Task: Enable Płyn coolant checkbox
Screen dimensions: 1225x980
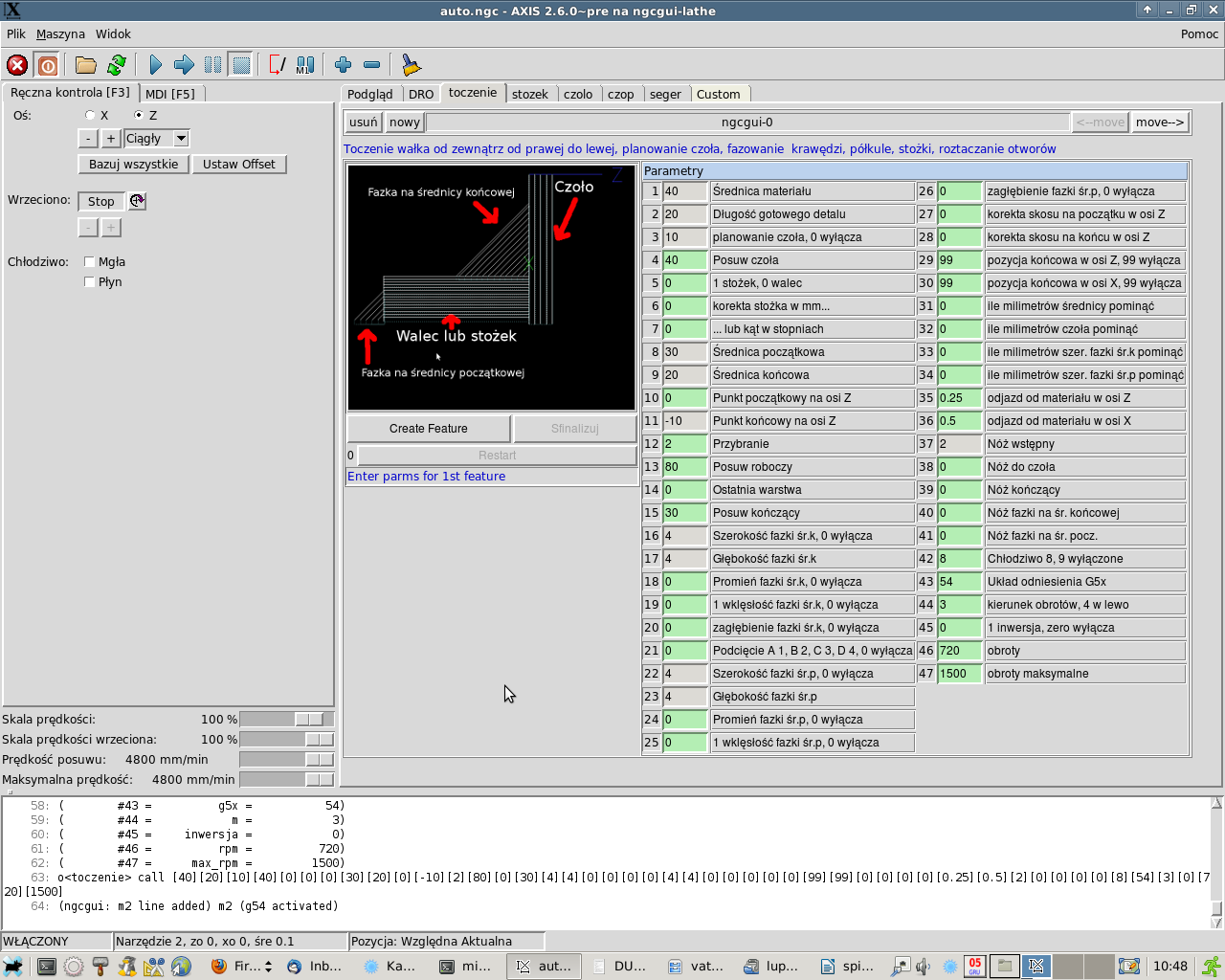Action: 89,281
